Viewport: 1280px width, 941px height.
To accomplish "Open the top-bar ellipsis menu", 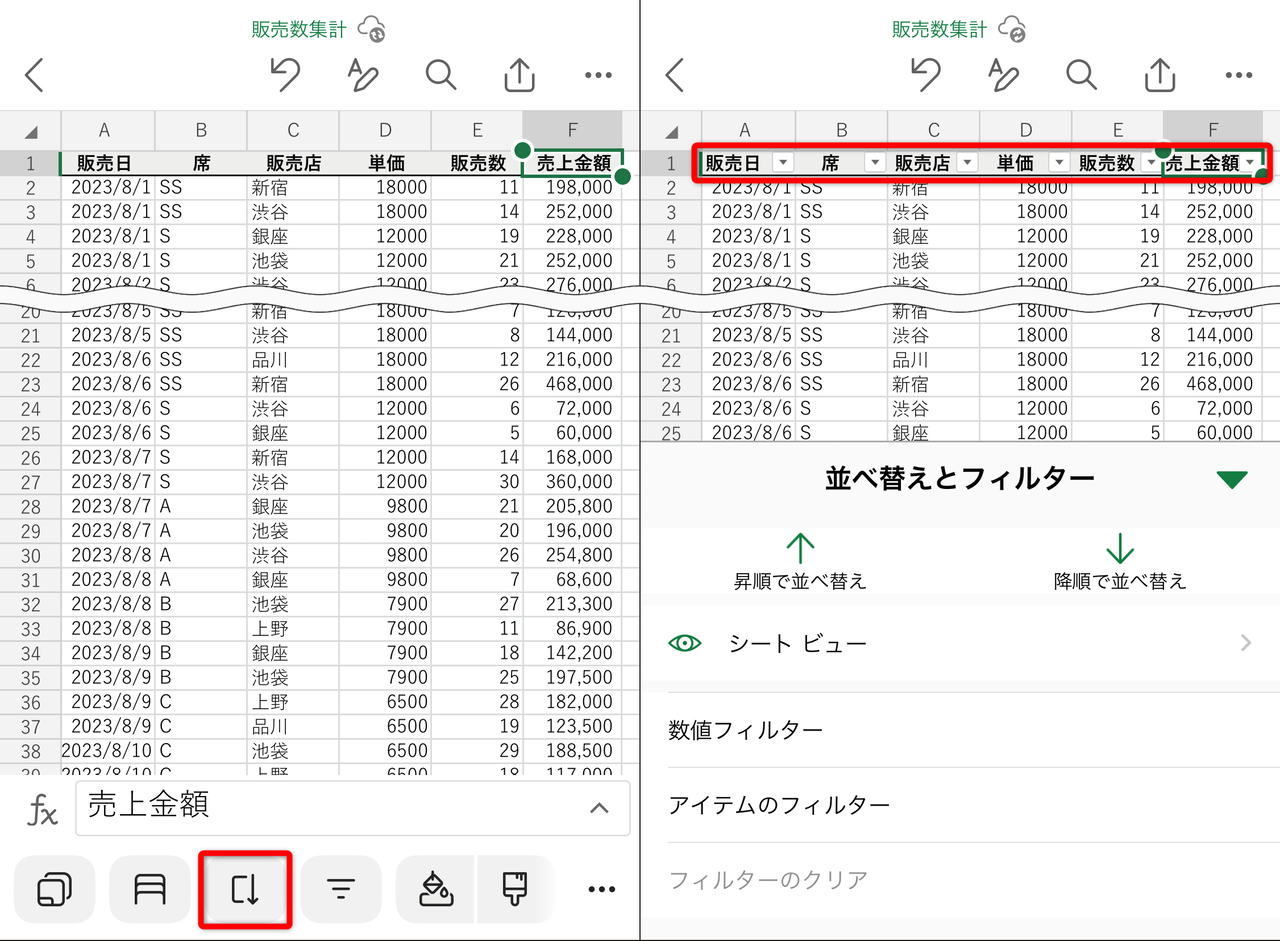I will pos(598,75).
